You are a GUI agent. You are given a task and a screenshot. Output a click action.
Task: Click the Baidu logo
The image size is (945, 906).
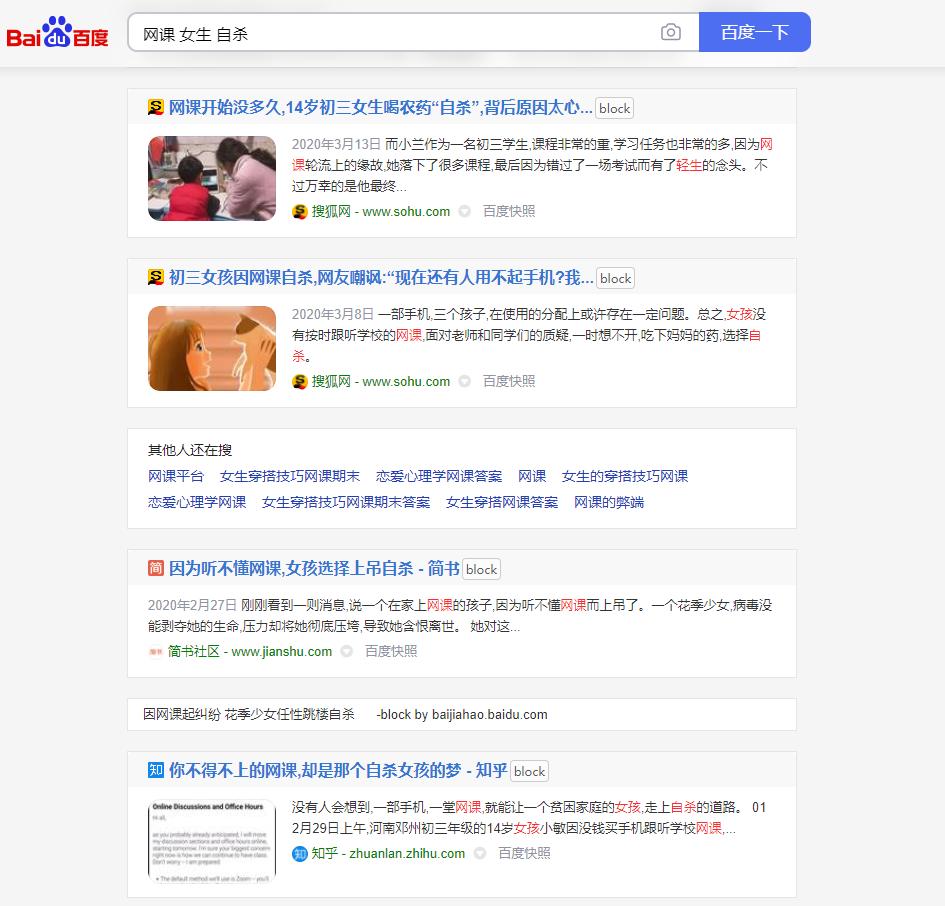(x=56, y=31)
